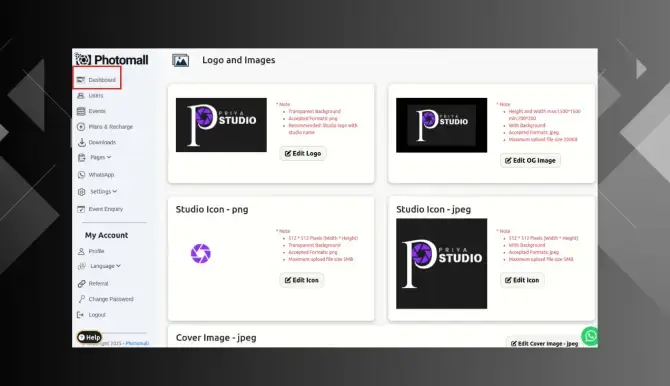The height and width of the screenshot is (386, 670).
Task: Click the OG image thumbnail
Action: click(x=441, y=125)
